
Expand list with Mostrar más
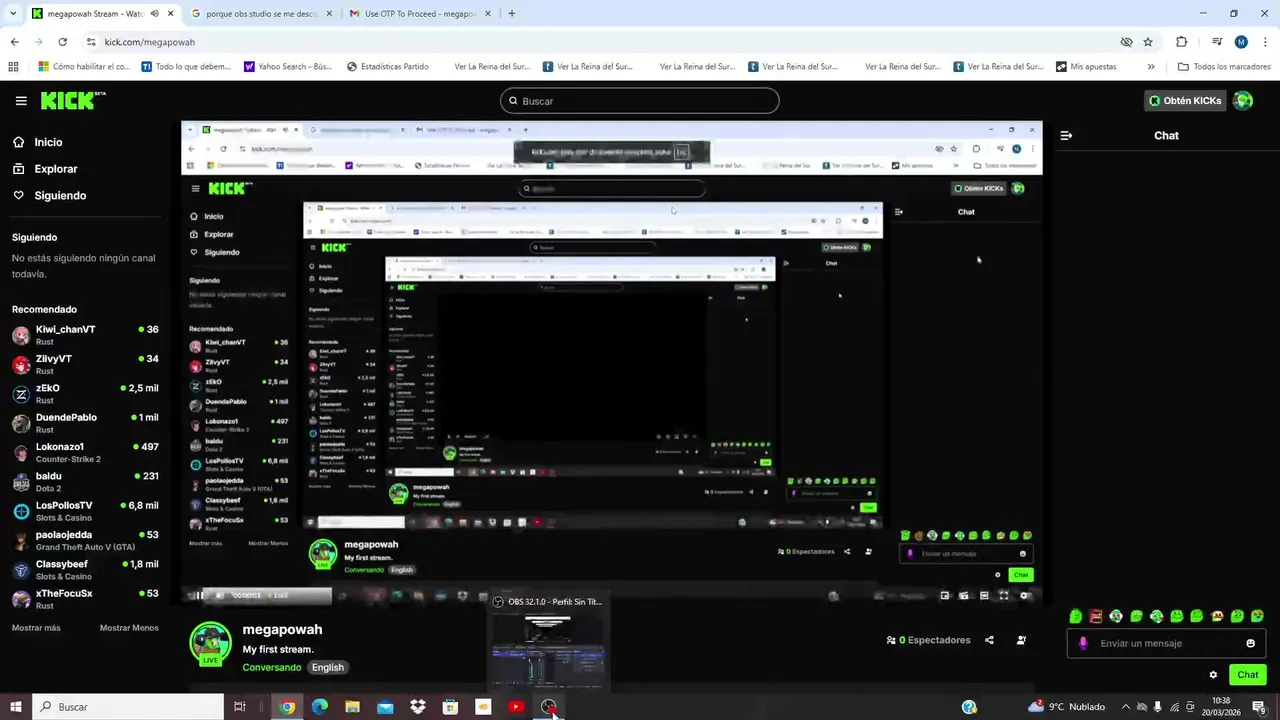tap(36, 628)
